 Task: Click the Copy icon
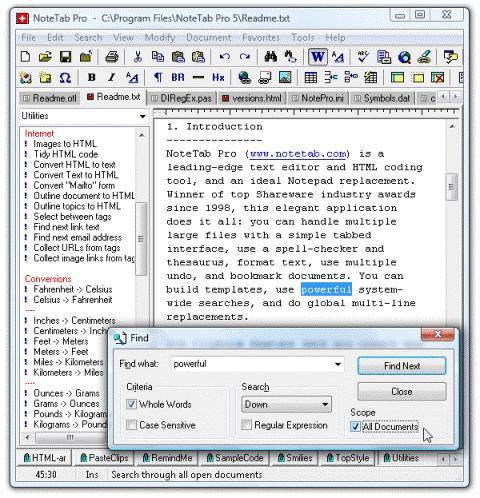[157, 57]
